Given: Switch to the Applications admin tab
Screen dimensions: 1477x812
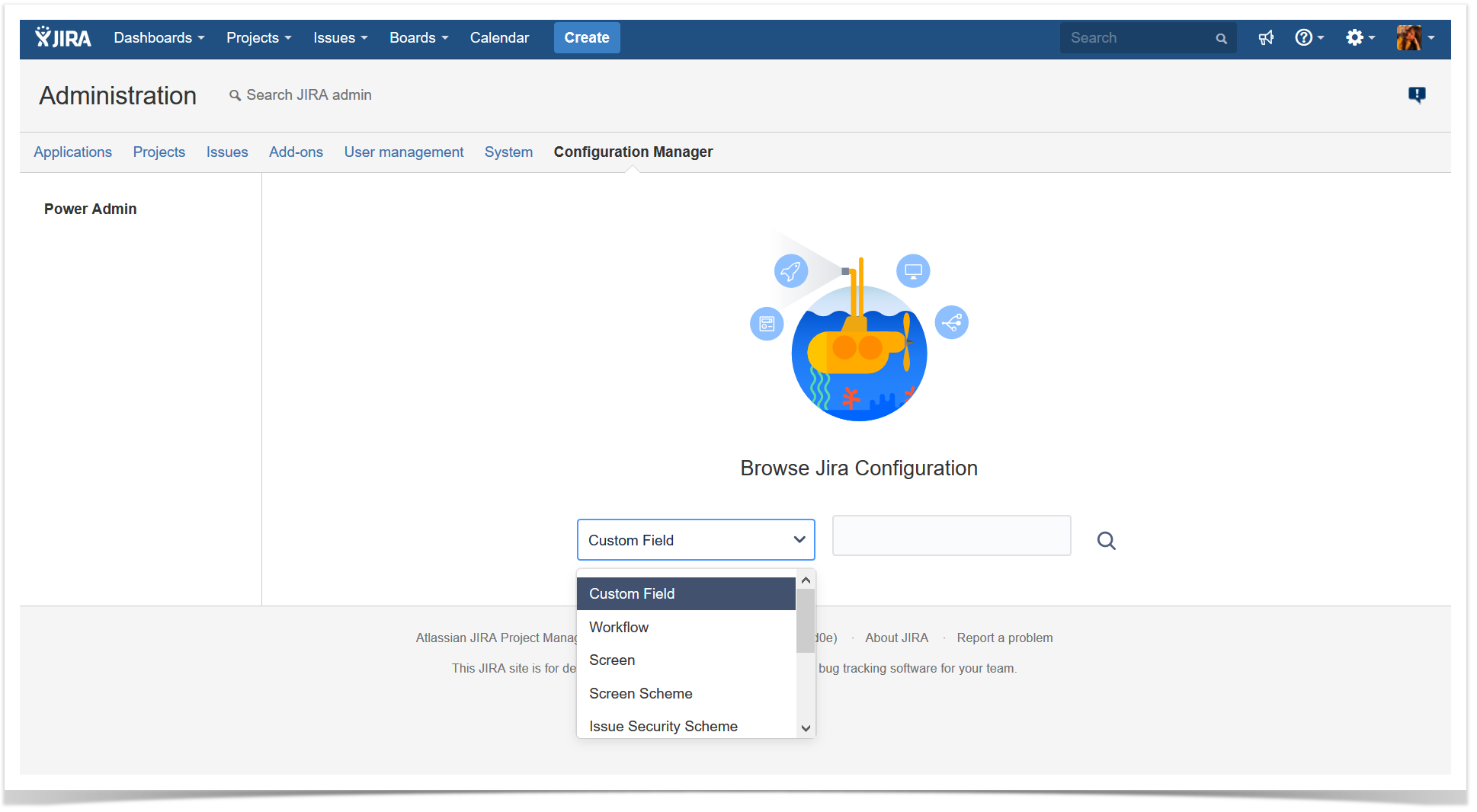Looking at the screenshot, I should click(x=72, y=152).
